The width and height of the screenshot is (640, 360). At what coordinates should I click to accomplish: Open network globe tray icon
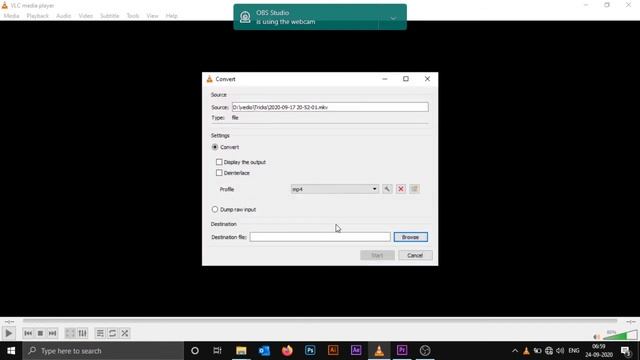point(549,351)
